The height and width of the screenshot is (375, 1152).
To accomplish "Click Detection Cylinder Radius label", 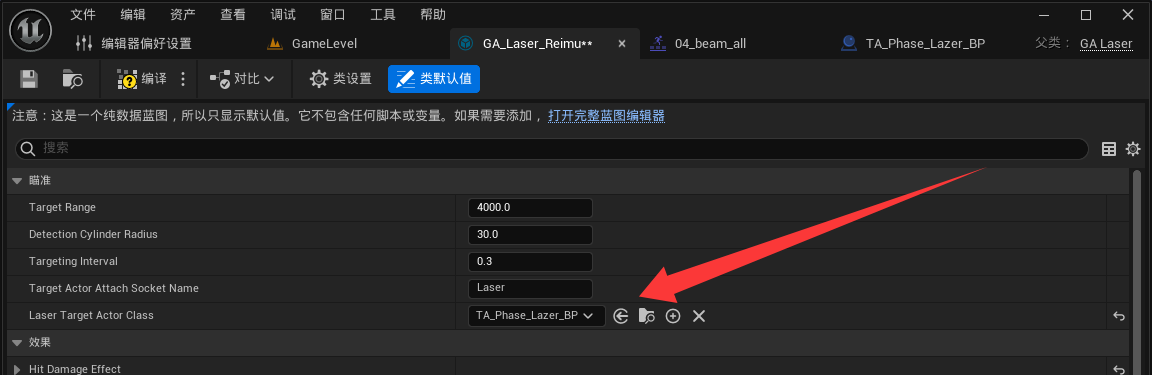I will tap(93, 235).
